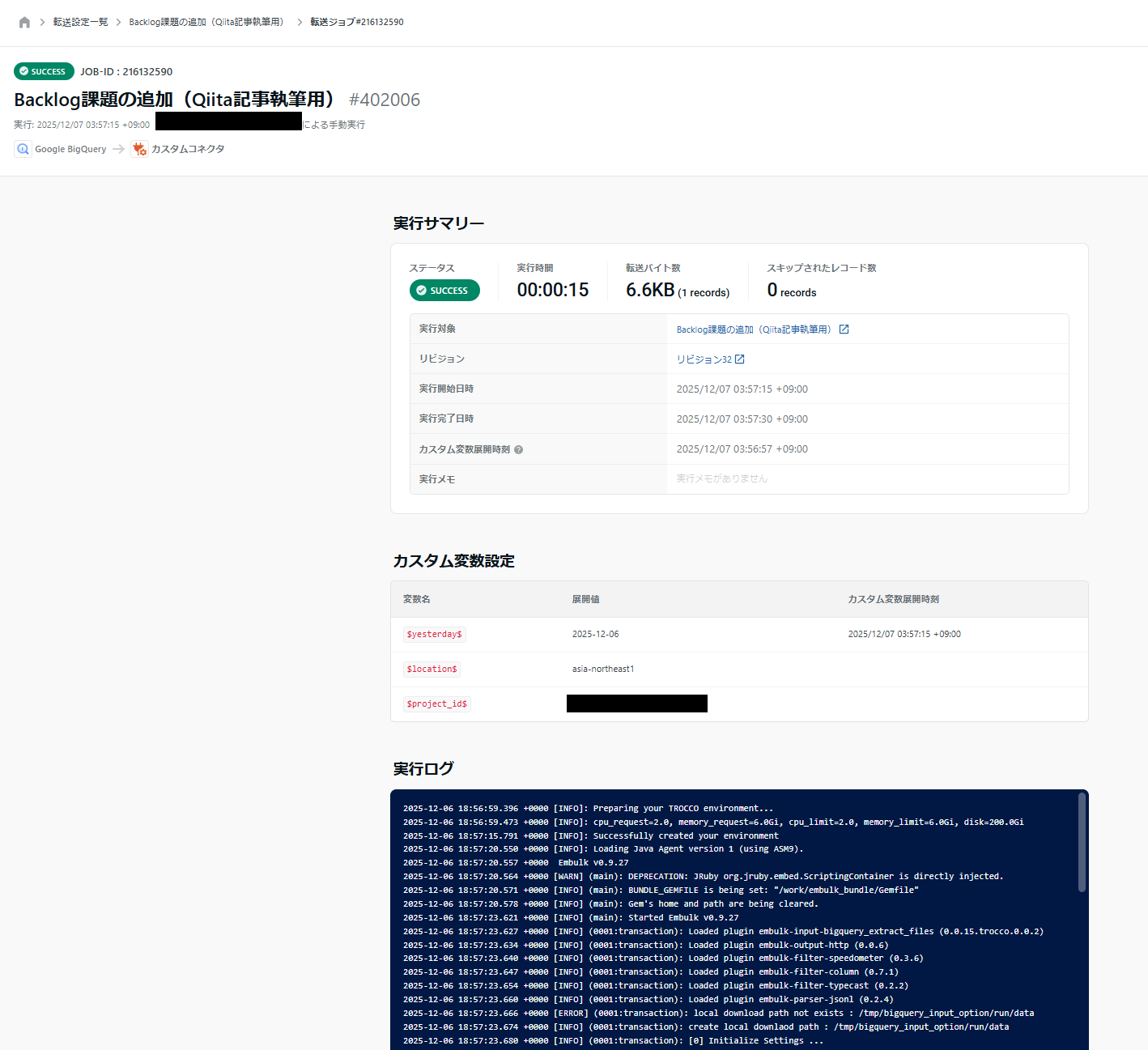Click 変数名 column header

pyautogui.click(x=417, y=599)
